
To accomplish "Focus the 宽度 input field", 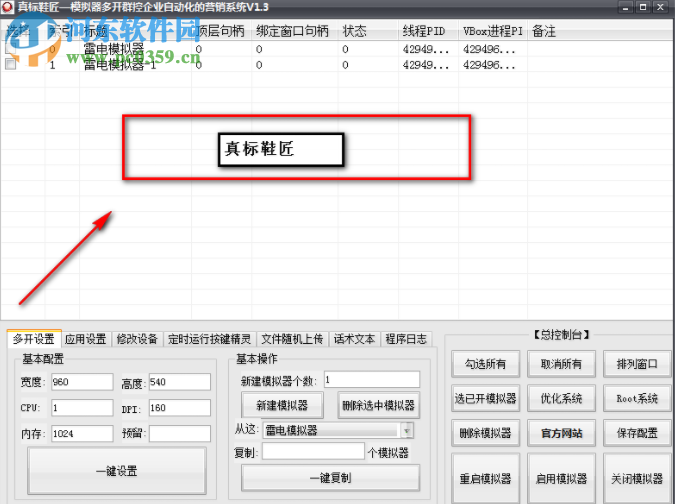I will (82, 382).
